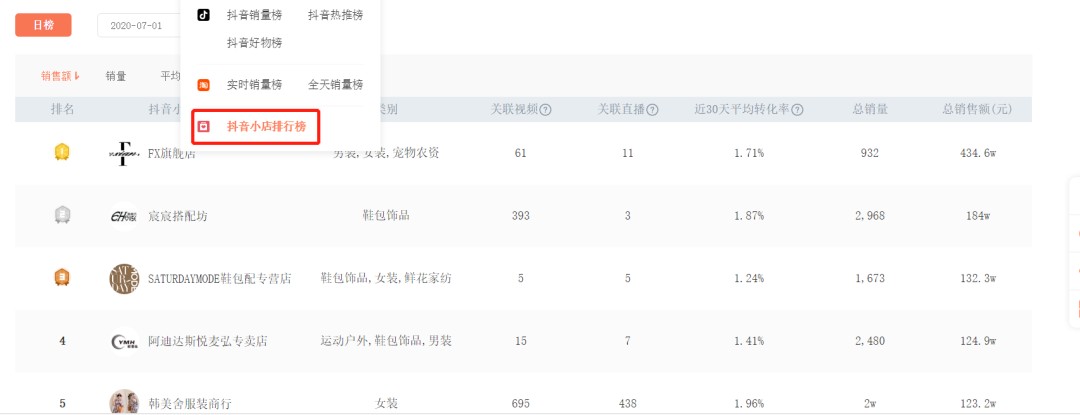This screenshot has height=415, width=1080.
Task: Click the 日榜 button
Action: [43, 25]
